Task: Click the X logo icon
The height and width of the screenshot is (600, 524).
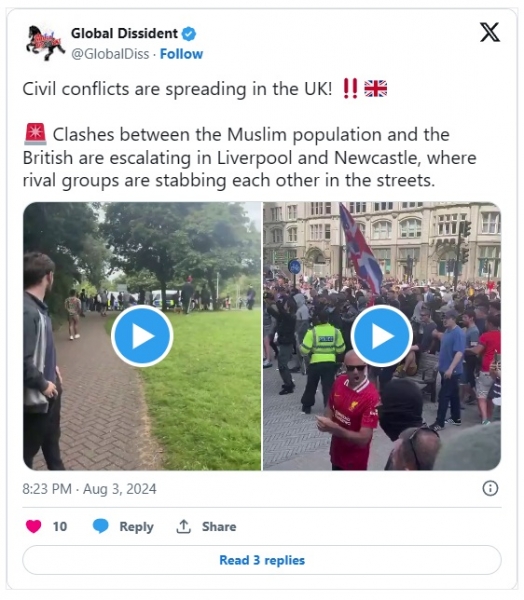Action: (490, 32)
